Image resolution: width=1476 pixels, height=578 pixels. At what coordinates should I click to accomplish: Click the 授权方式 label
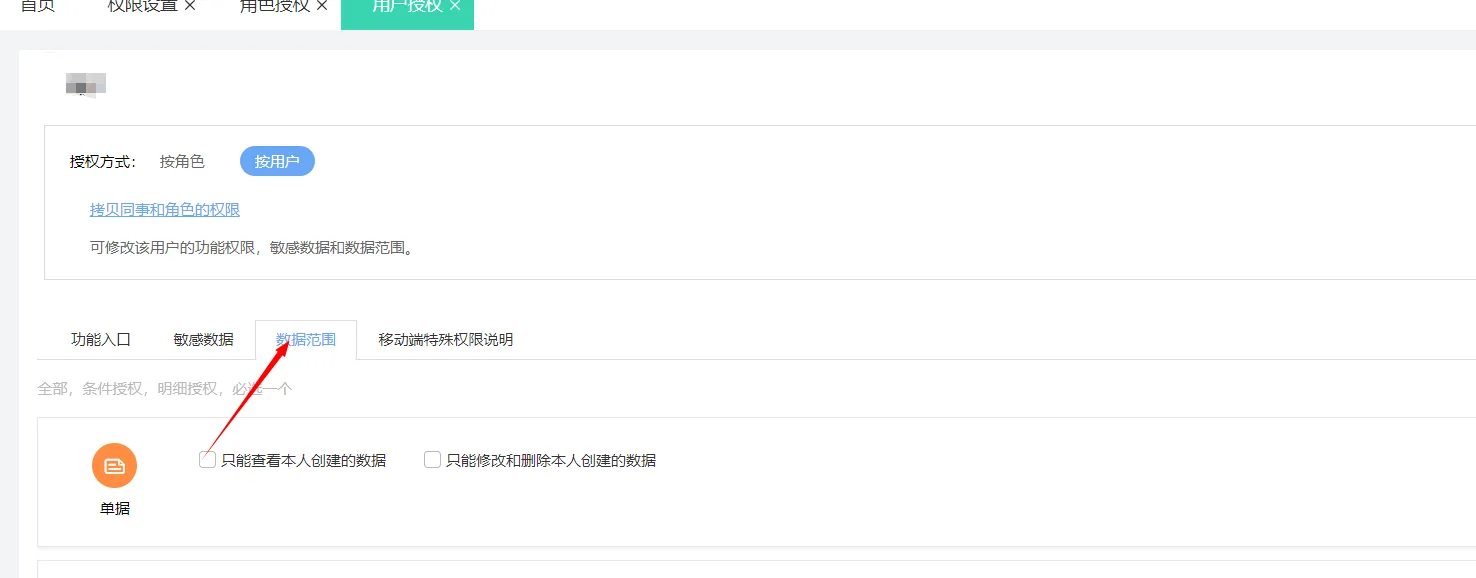(x=103, y=161)
